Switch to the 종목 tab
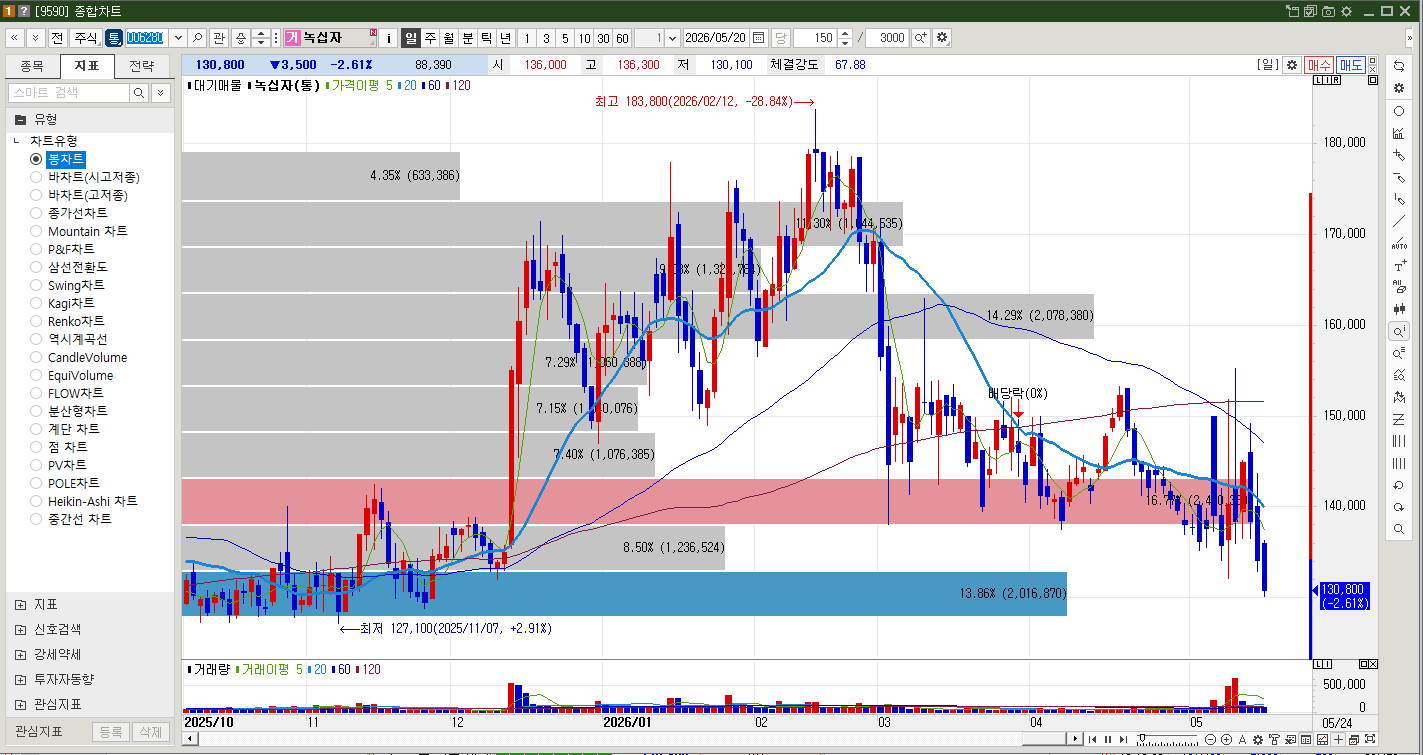 click(32, 66)
